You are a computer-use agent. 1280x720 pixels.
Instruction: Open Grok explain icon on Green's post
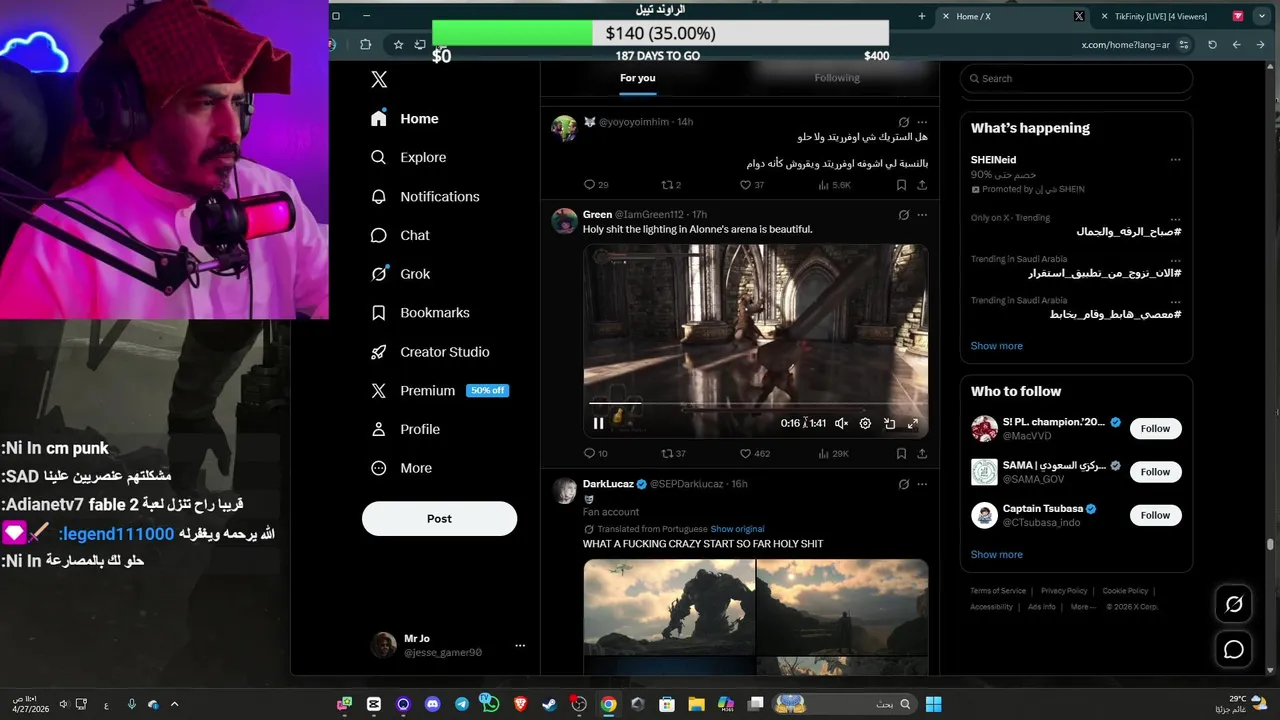pyautogui.click(x=904, y=215)
